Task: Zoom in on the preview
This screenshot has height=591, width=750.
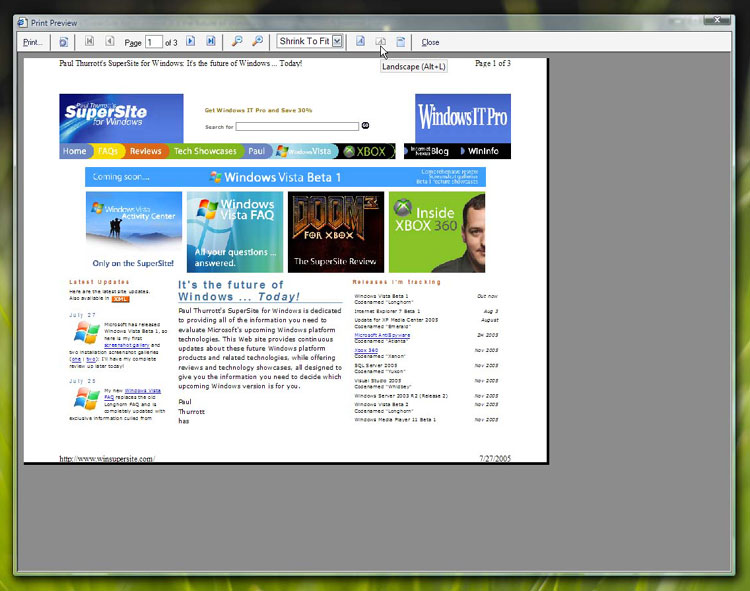Action: click(257, 42)
